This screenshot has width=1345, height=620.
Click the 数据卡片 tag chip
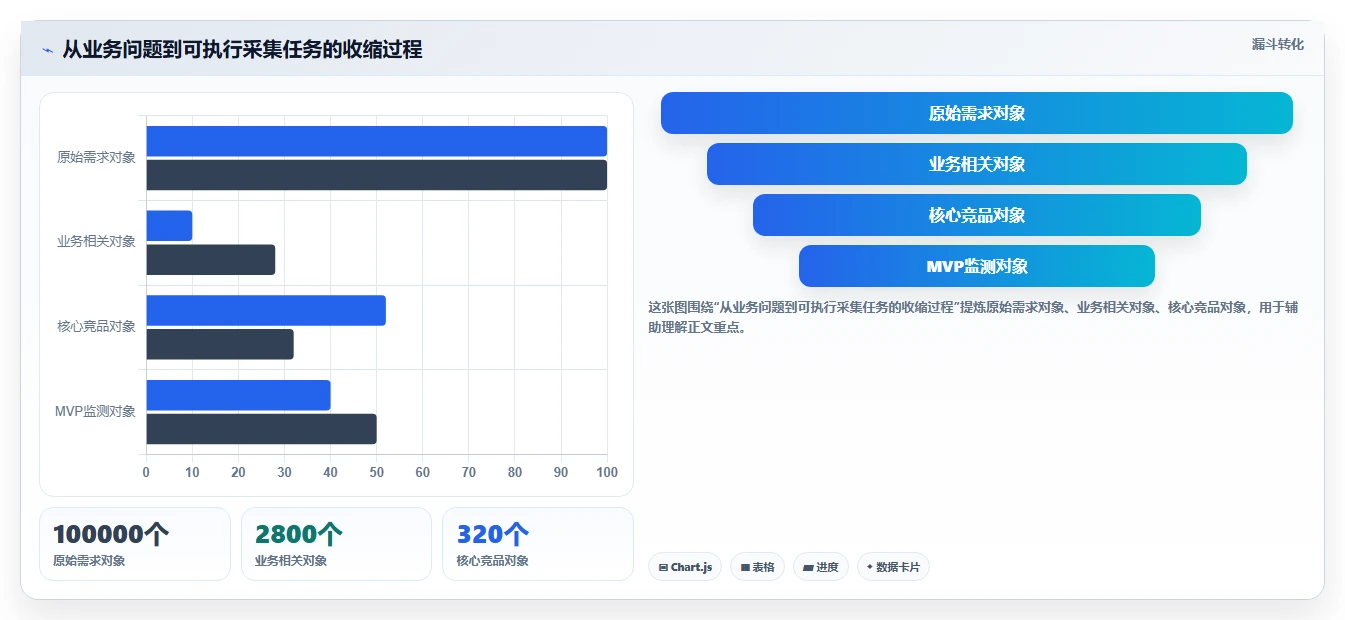(893, 567)
